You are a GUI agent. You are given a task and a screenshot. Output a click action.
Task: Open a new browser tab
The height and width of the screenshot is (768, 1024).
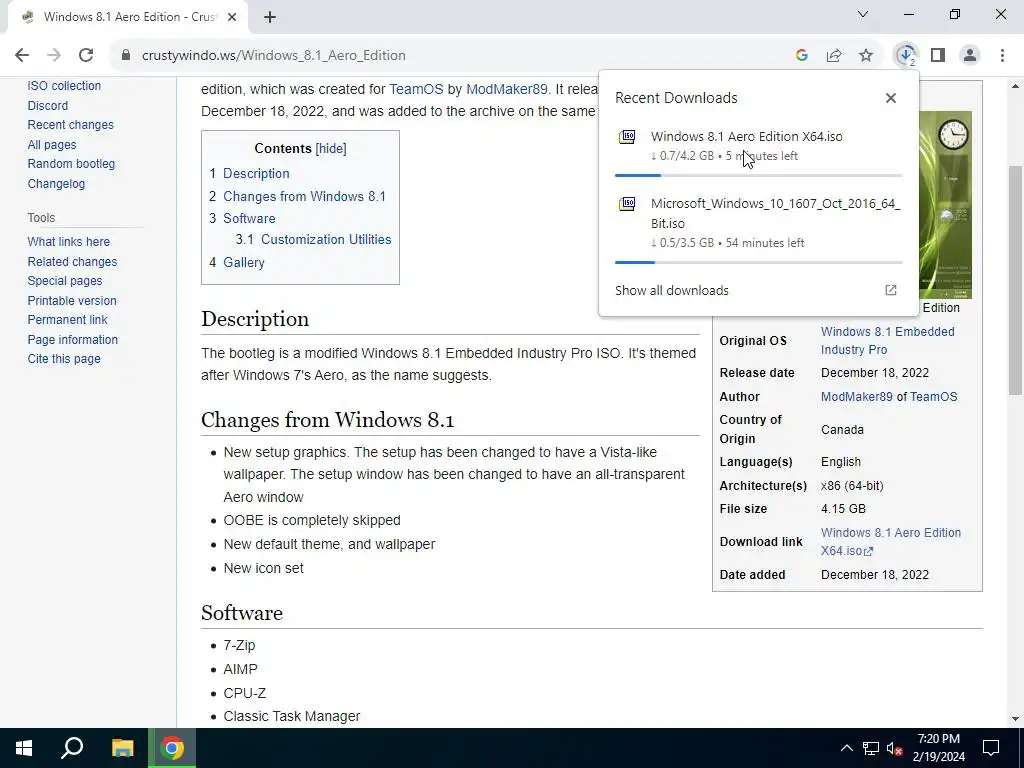pos(270,17)
